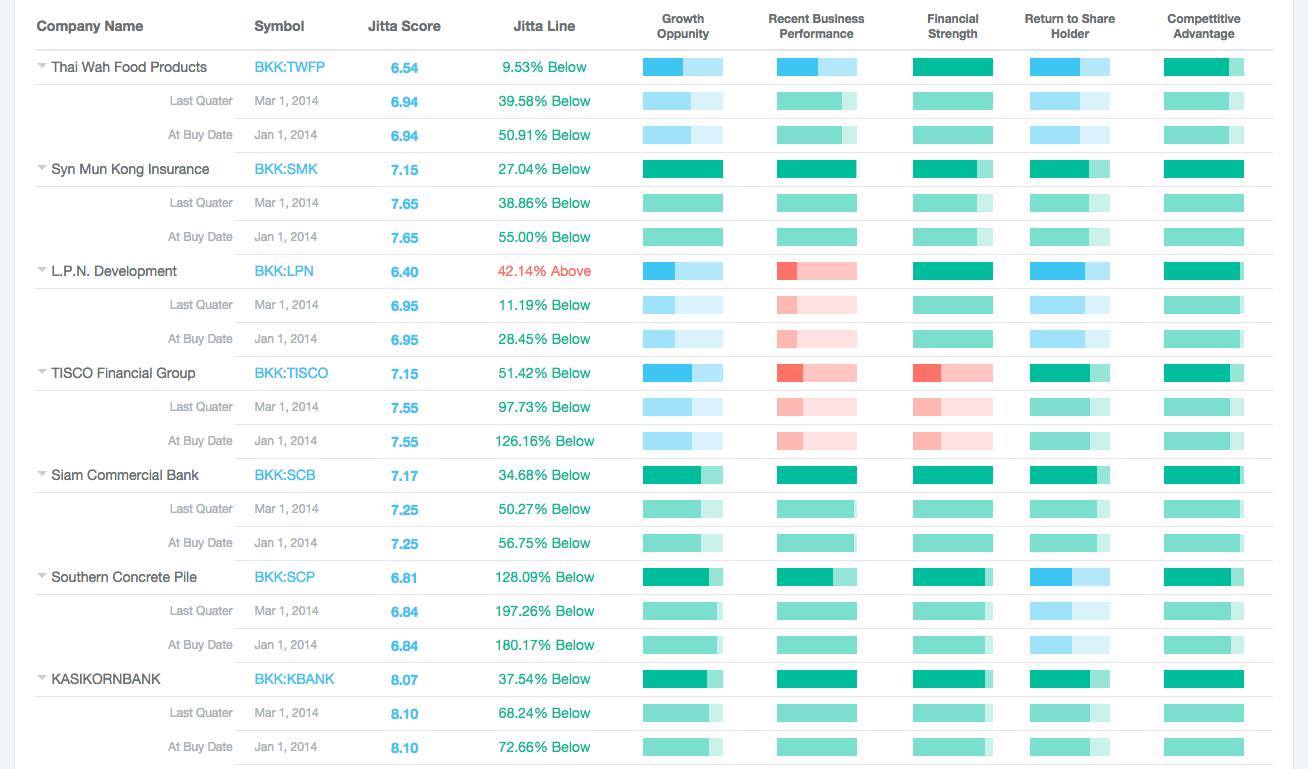Click Last Quater label under Siam Commercial Bank
This screenshot has width=1308, height=769.
coord(201,509)
